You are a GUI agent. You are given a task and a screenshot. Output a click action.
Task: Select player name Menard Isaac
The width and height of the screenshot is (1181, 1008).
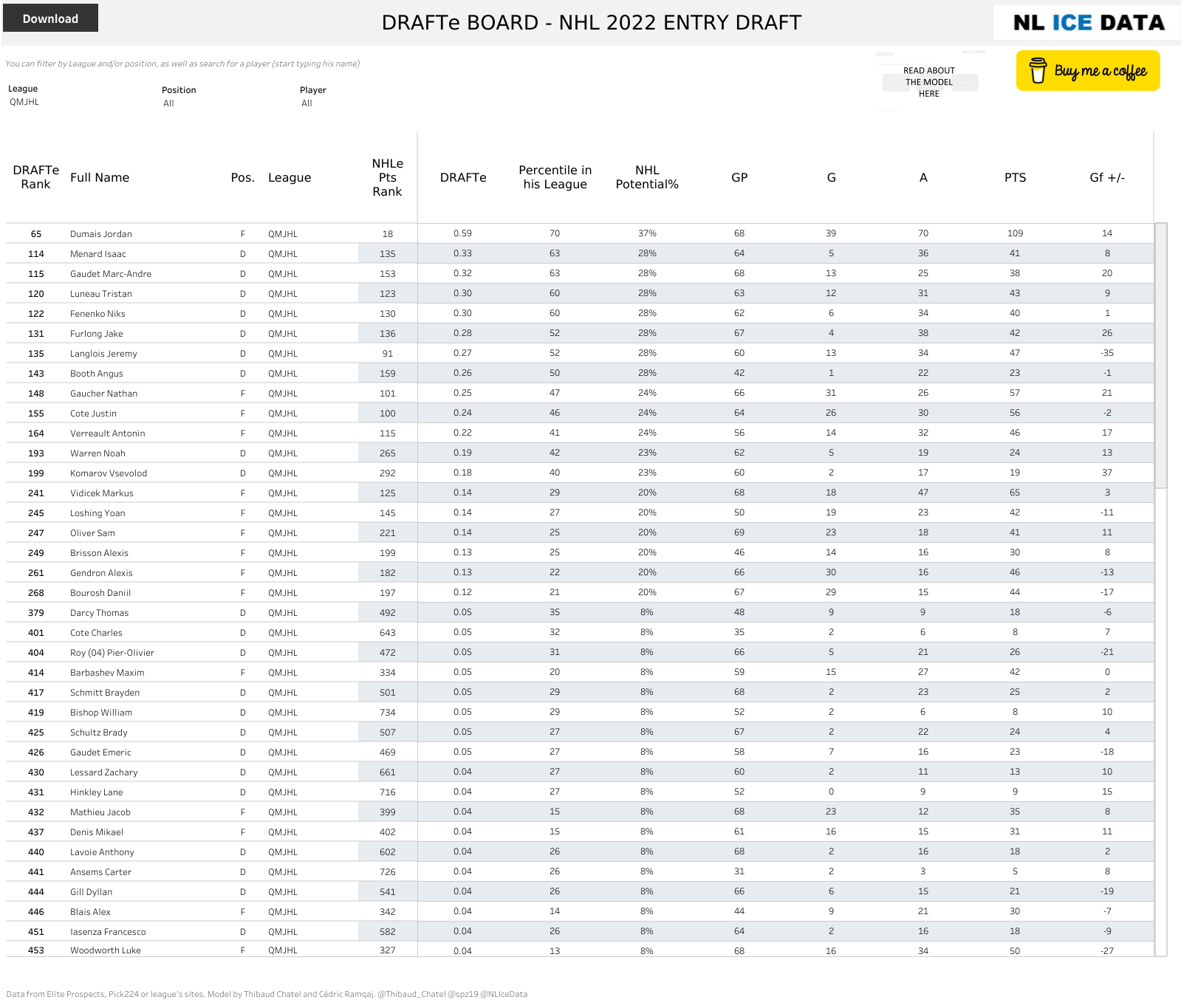point(98,254)
